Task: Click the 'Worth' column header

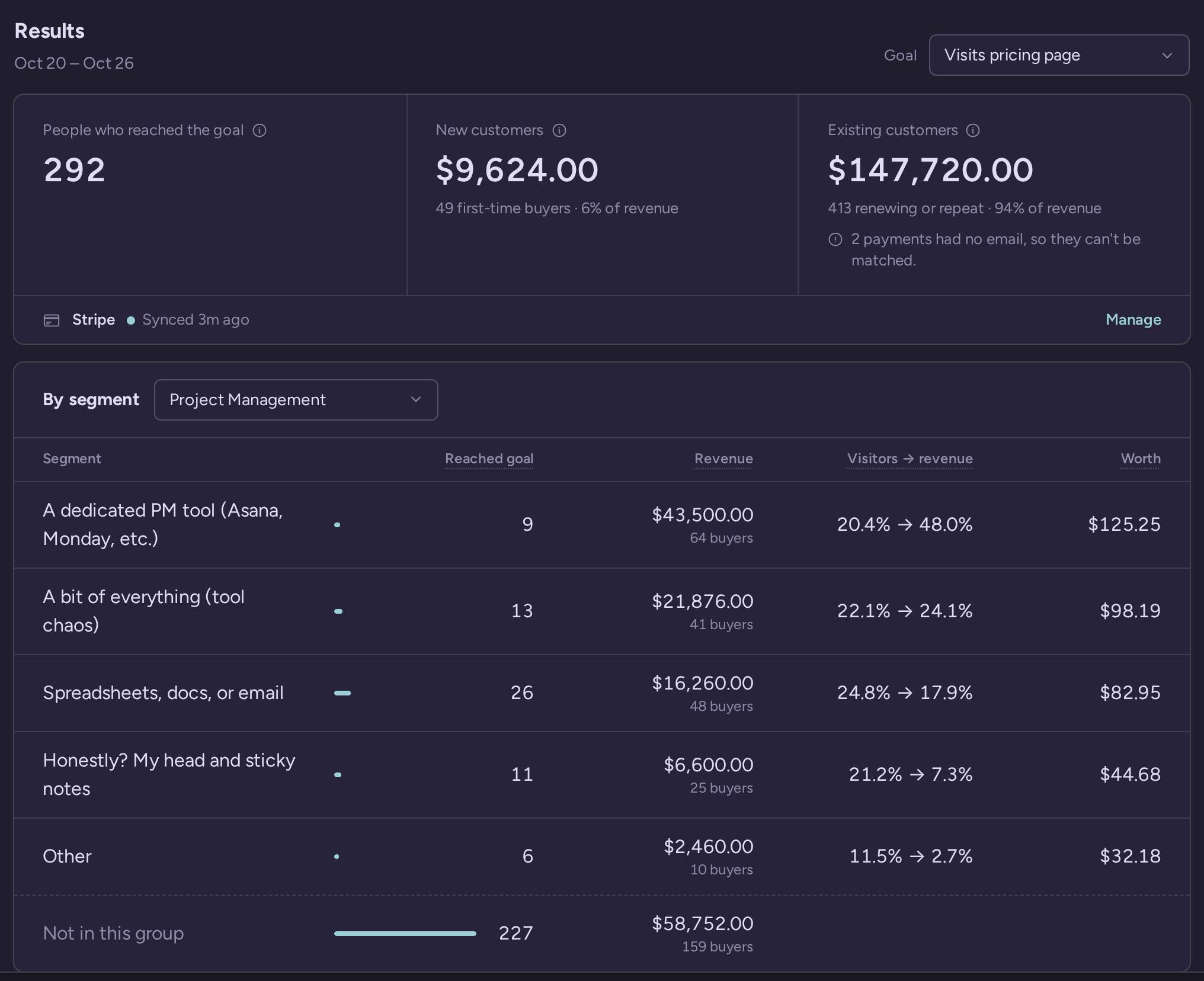Action: pyautogui.click(x=1141, y=459)
